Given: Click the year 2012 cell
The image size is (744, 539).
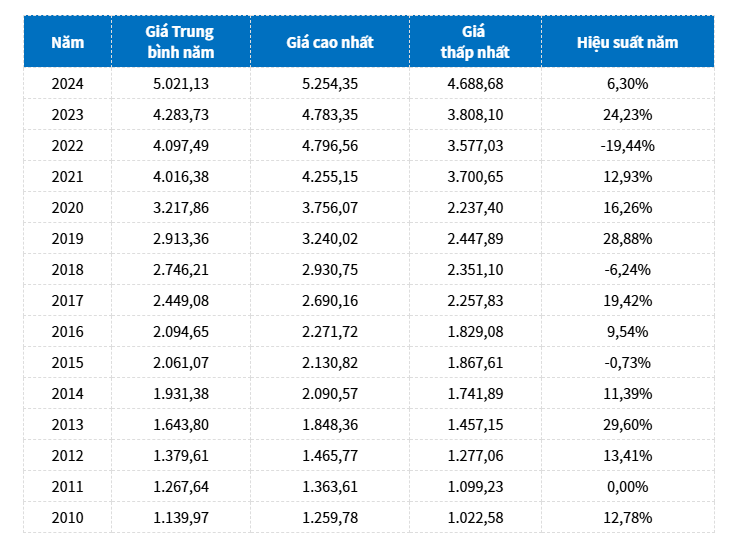Looking at the screenshot, I should pyautogui.click(x=68, y=456).
